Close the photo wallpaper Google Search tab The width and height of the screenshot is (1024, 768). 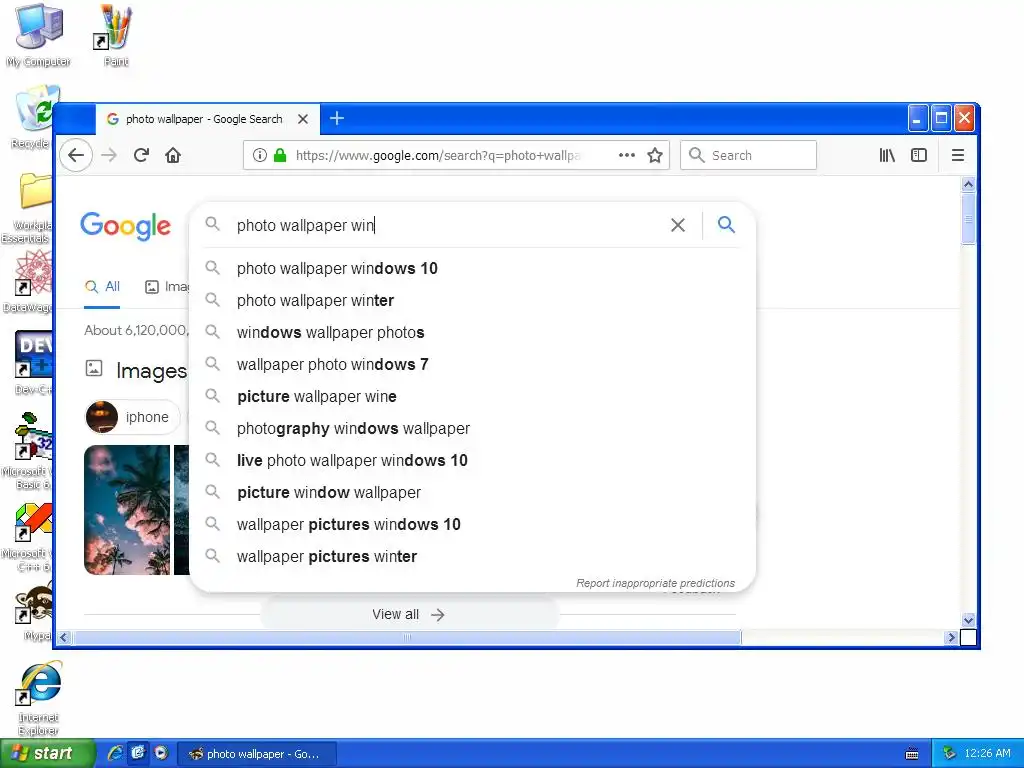click(303, 119)
